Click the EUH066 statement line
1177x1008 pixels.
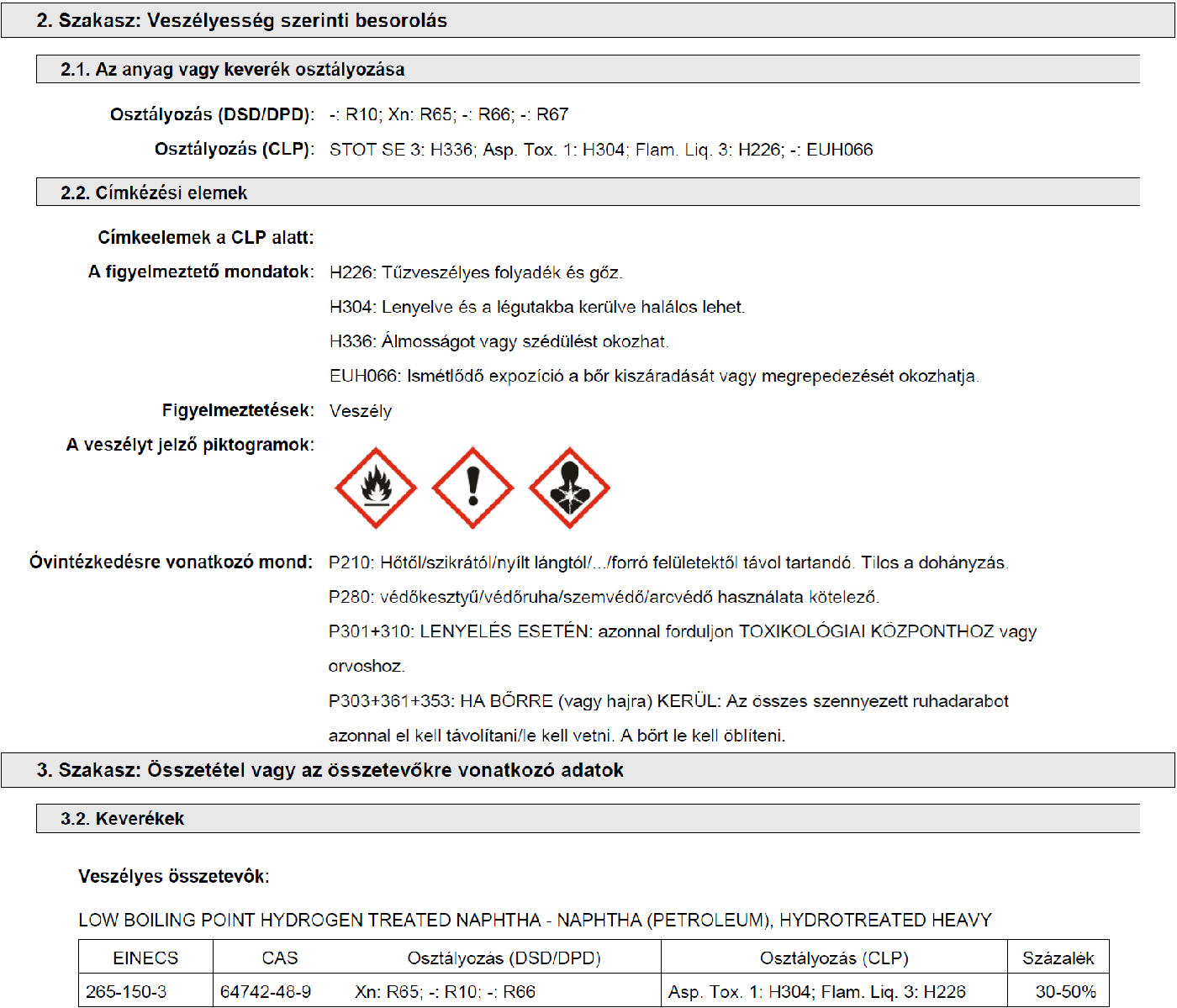654,376
